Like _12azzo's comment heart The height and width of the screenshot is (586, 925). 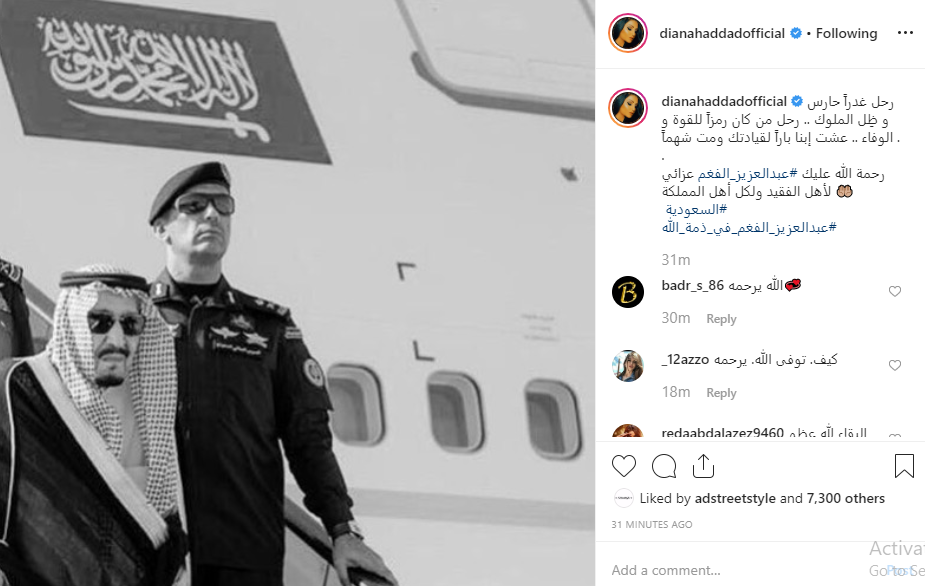click(x=895, y=365)
